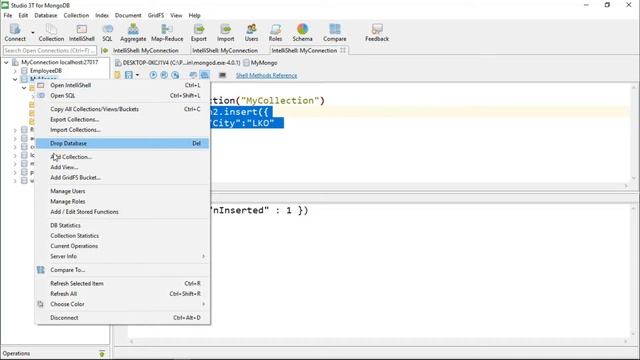Image resolution: width=640 pixels, height=360 pixels.
Task: Click the Import toolbar icon
Action: pos(226,32)
